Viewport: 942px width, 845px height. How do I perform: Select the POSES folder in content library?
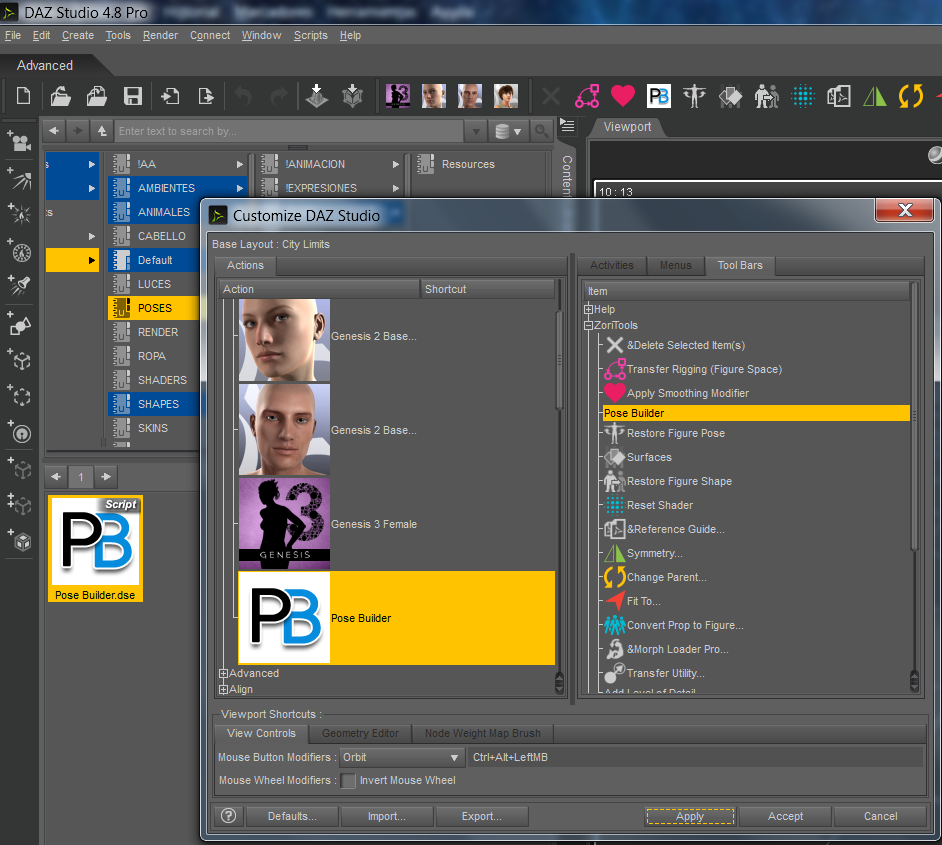click(x=154, y=308)
